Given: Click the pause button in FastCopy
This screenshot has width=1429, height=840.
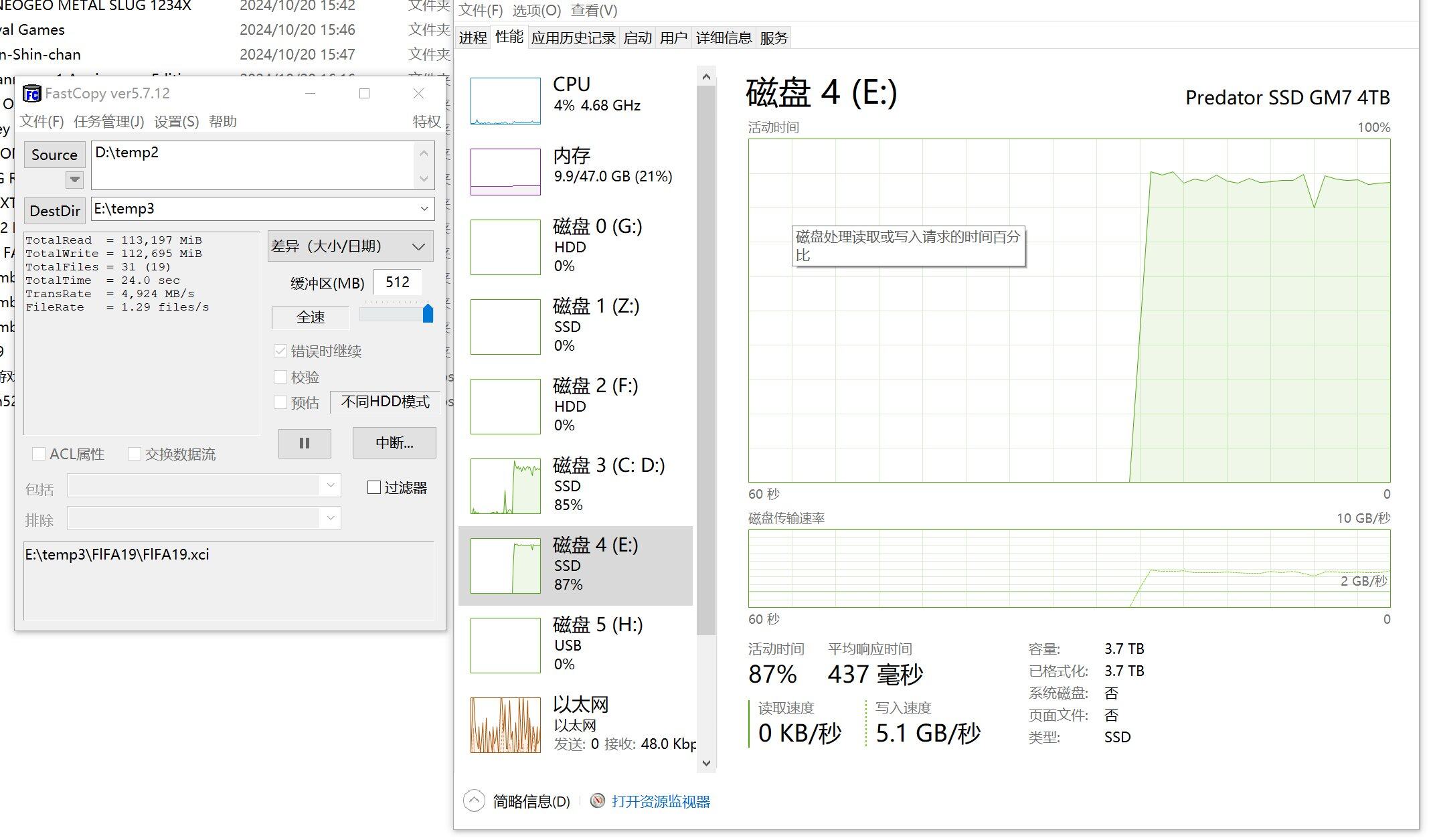Looking at the screenshot, I should coord(305,443).
